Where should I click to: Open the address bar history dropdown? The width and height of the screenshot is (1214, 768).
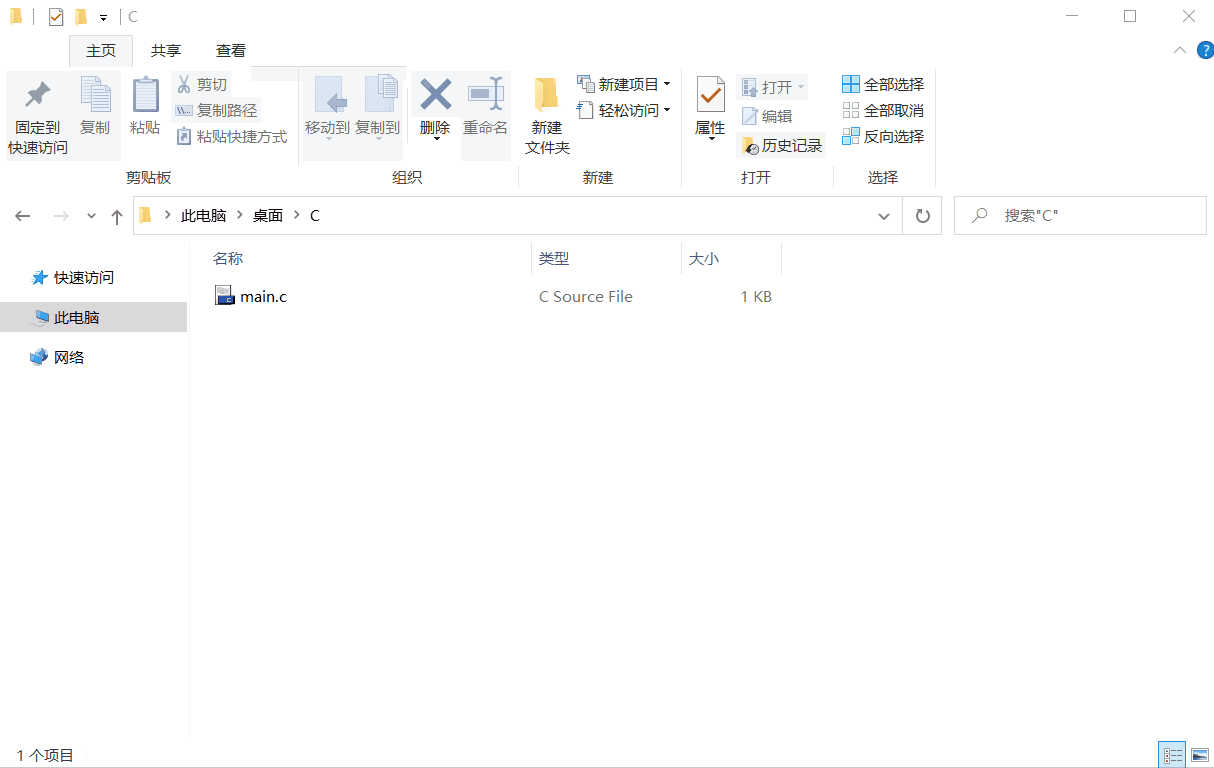(x=884, y=215)
